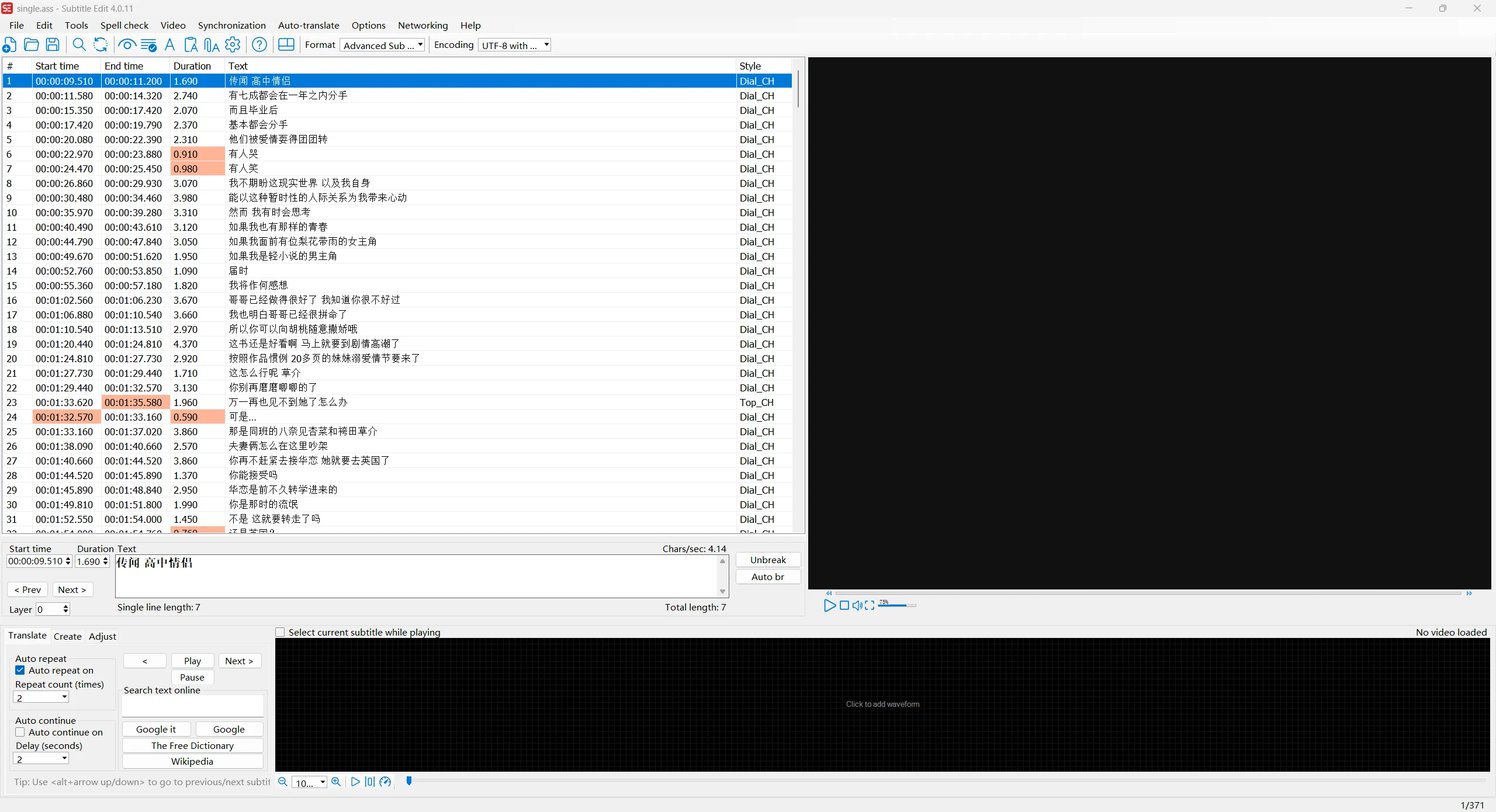Open Help question mark icon
The image size is (1496, 812).
point(259,45)
